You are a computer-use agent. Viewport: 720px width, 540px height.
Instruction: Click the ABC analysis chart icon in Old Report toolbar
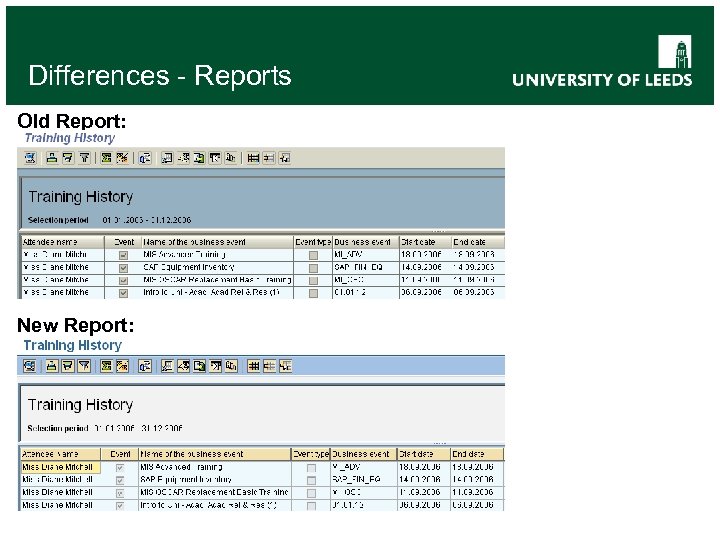click(x=231, y=158)
